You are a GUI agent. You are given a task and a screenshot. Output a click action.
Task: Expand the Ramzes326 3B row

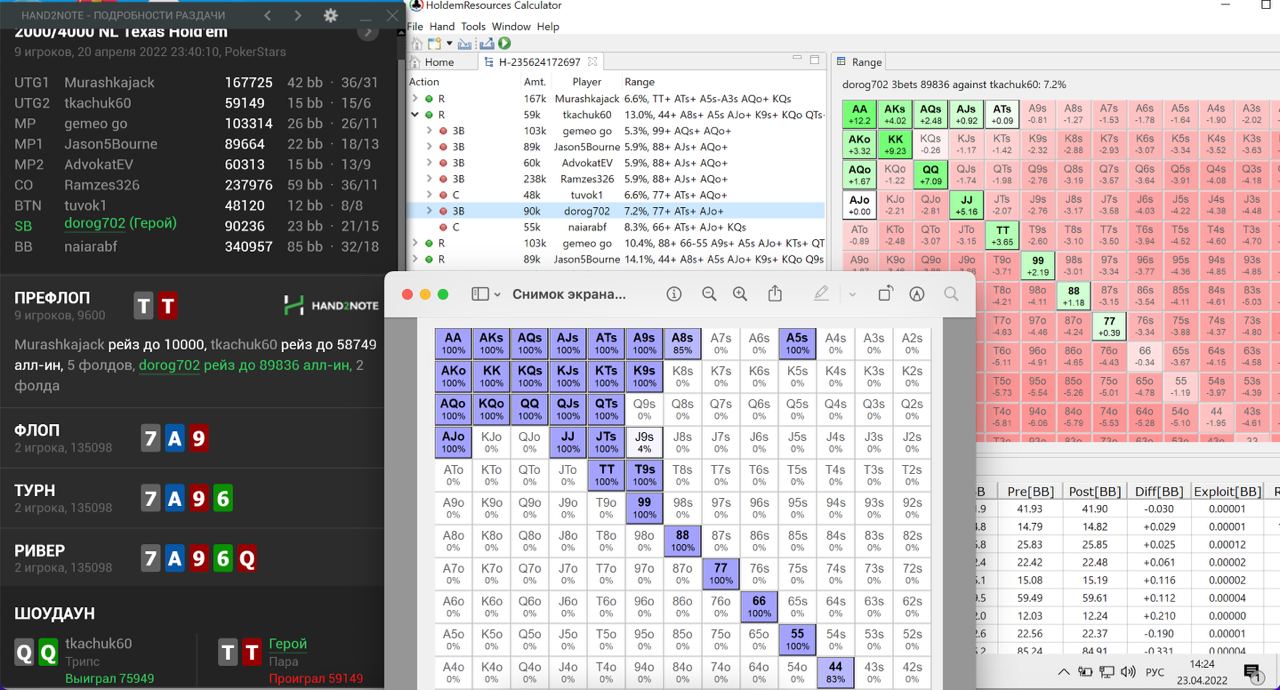(x=431, y=179)
